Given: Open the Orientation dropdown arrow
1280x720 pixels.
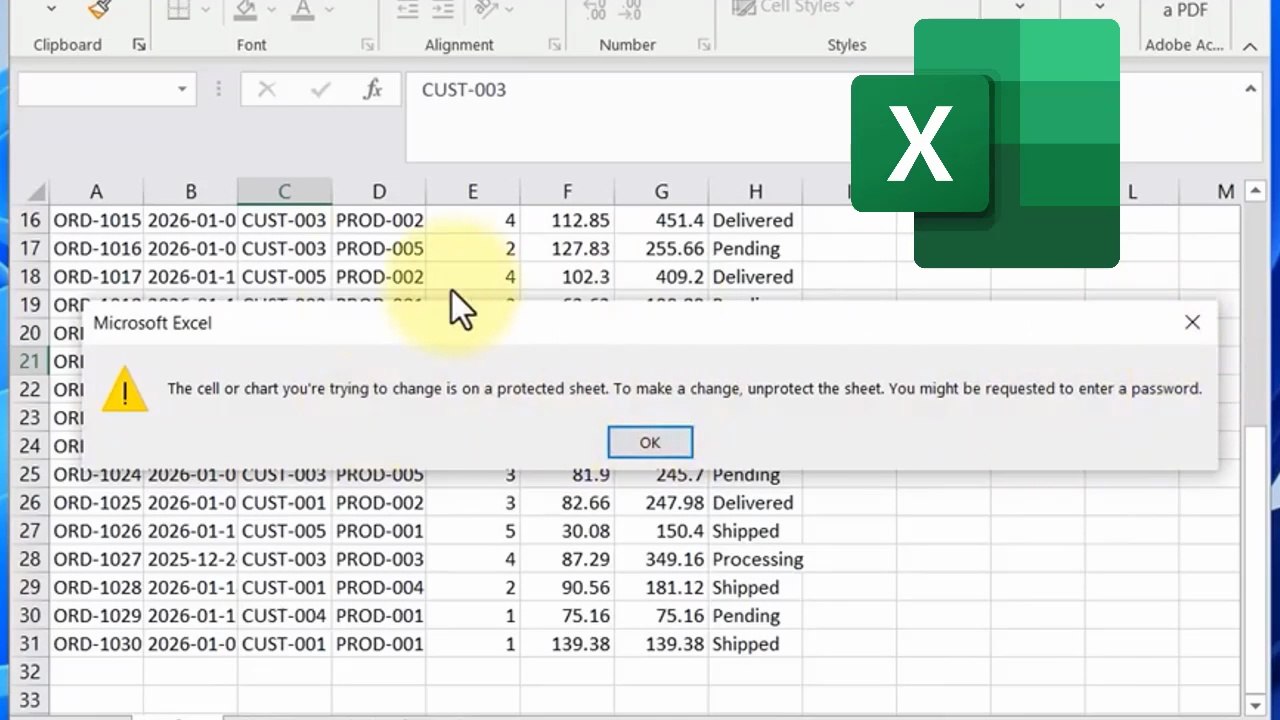Looking at the screenshot, I should click(x=510, y=9).
